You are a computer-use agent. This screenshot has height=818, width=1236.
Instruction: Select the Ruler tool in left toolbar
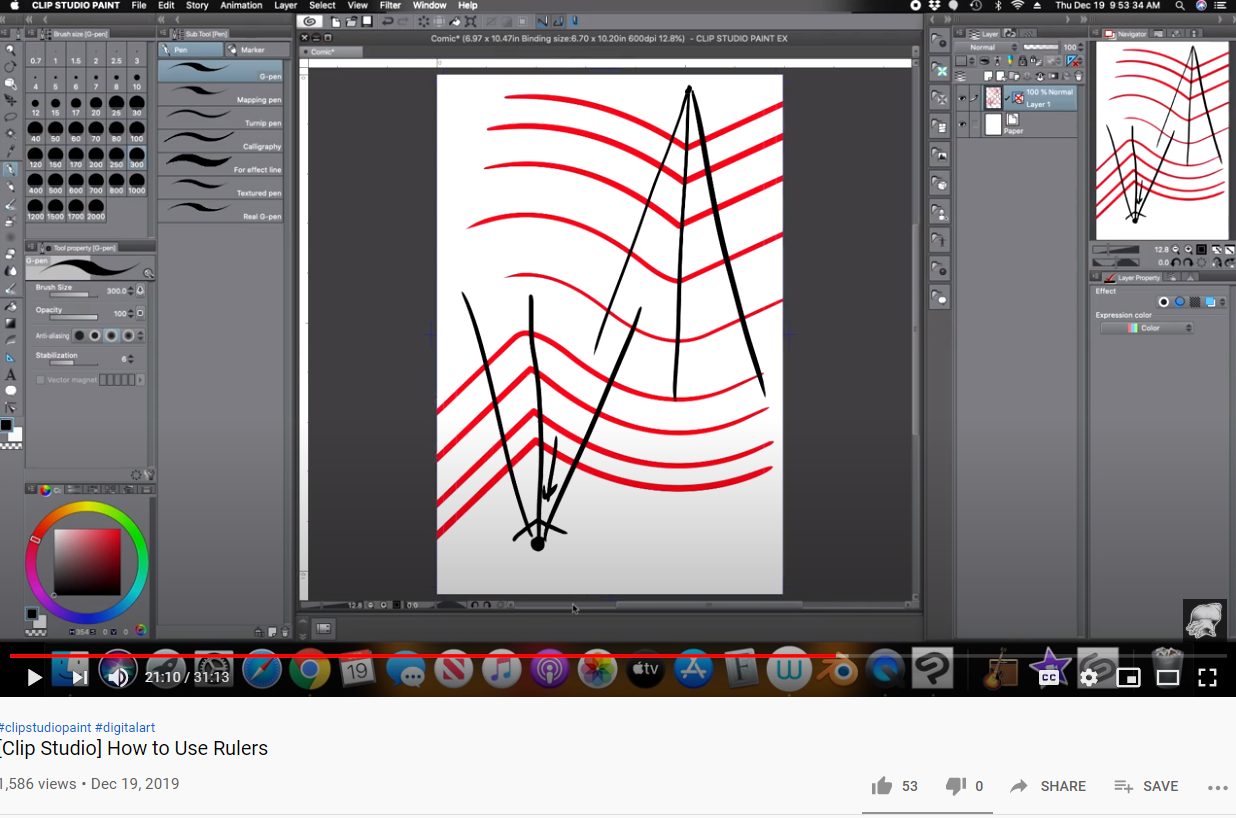[10, 357]
